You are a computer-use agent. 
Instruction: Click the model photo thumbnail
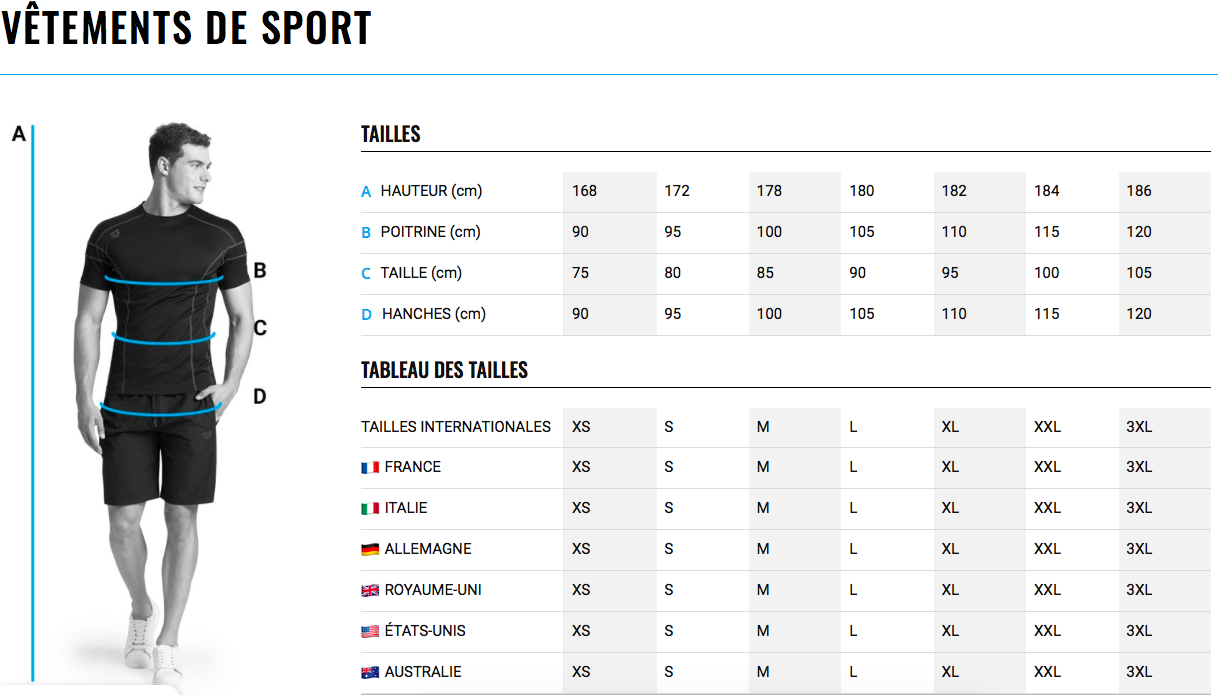click(165, 400)
